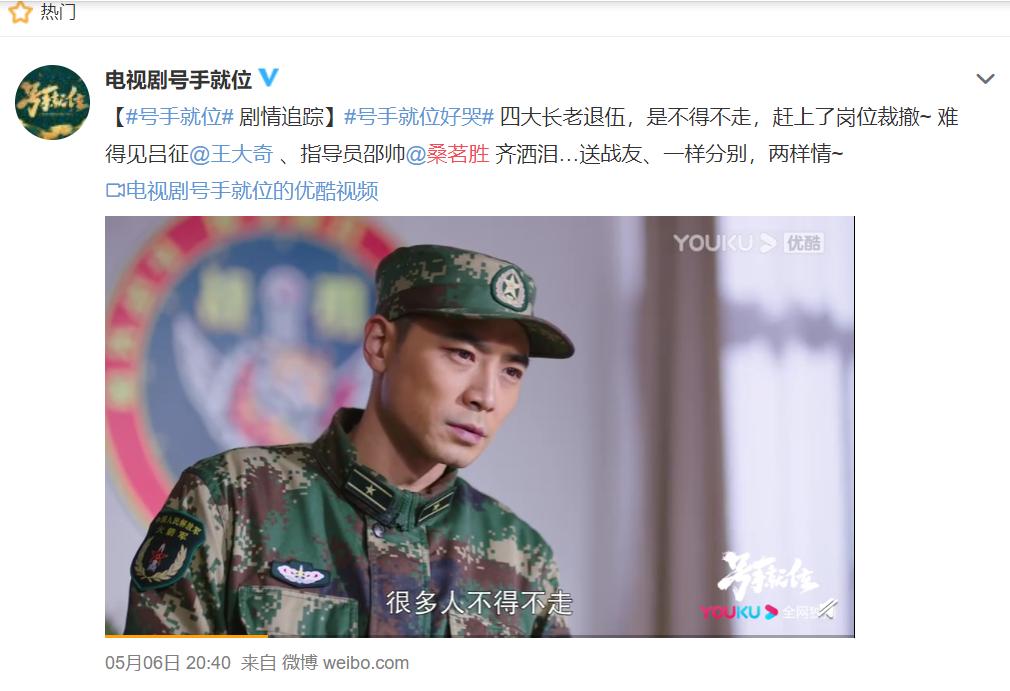Viewport: 1010px width, 691px height.
Task: Click the 热门 star icon
Action: [19, 12]
